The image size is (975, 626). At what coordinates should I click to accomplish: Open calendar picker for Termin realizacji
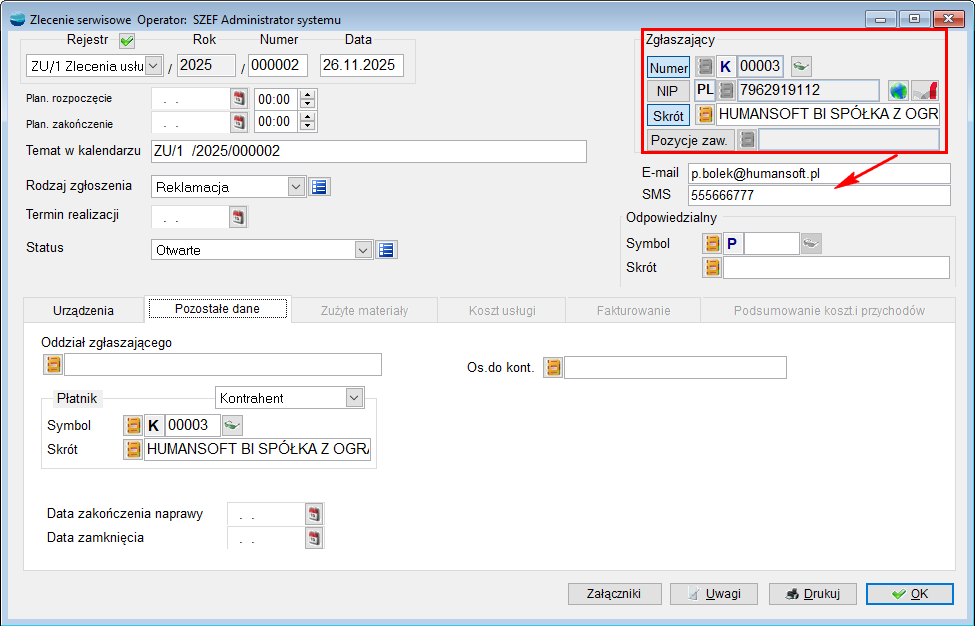click(x=239, y=217)
